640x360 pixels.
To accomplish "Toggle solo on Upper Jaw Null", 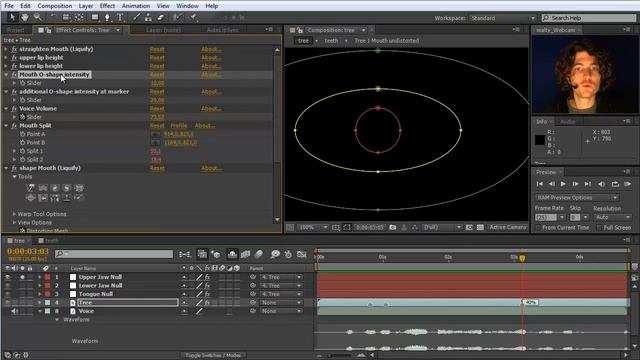I will (x=22, y=277).
